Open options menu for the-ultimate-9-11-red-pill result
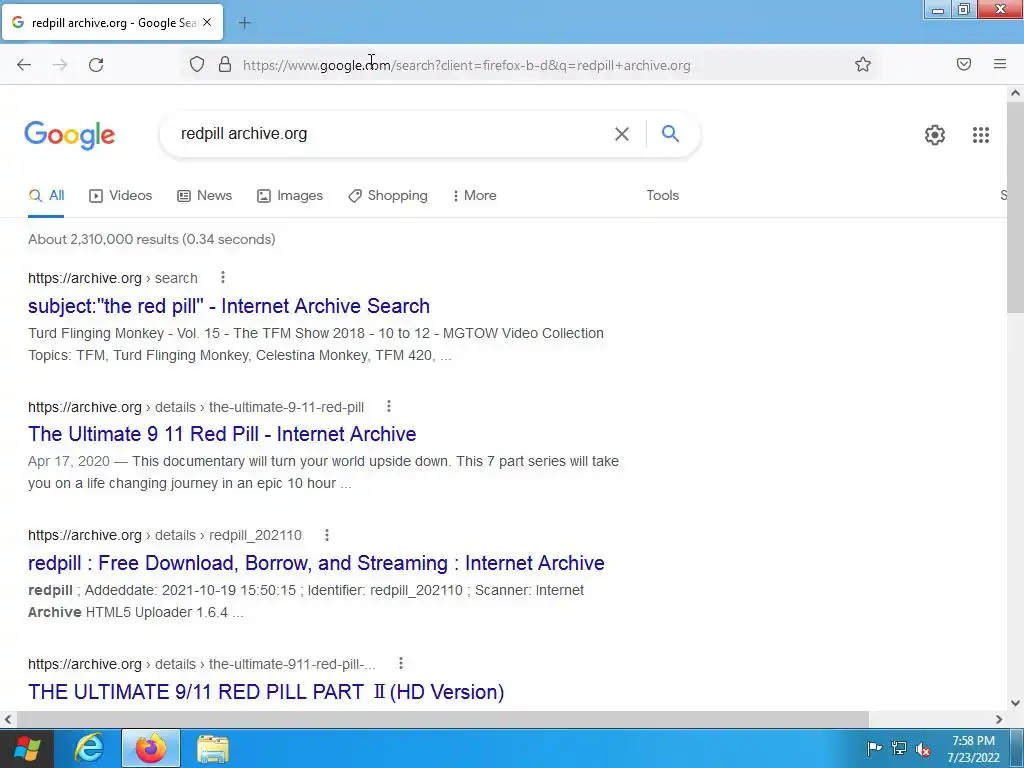1024x768 pixels. pyautogui.click(x=389, y=406)
